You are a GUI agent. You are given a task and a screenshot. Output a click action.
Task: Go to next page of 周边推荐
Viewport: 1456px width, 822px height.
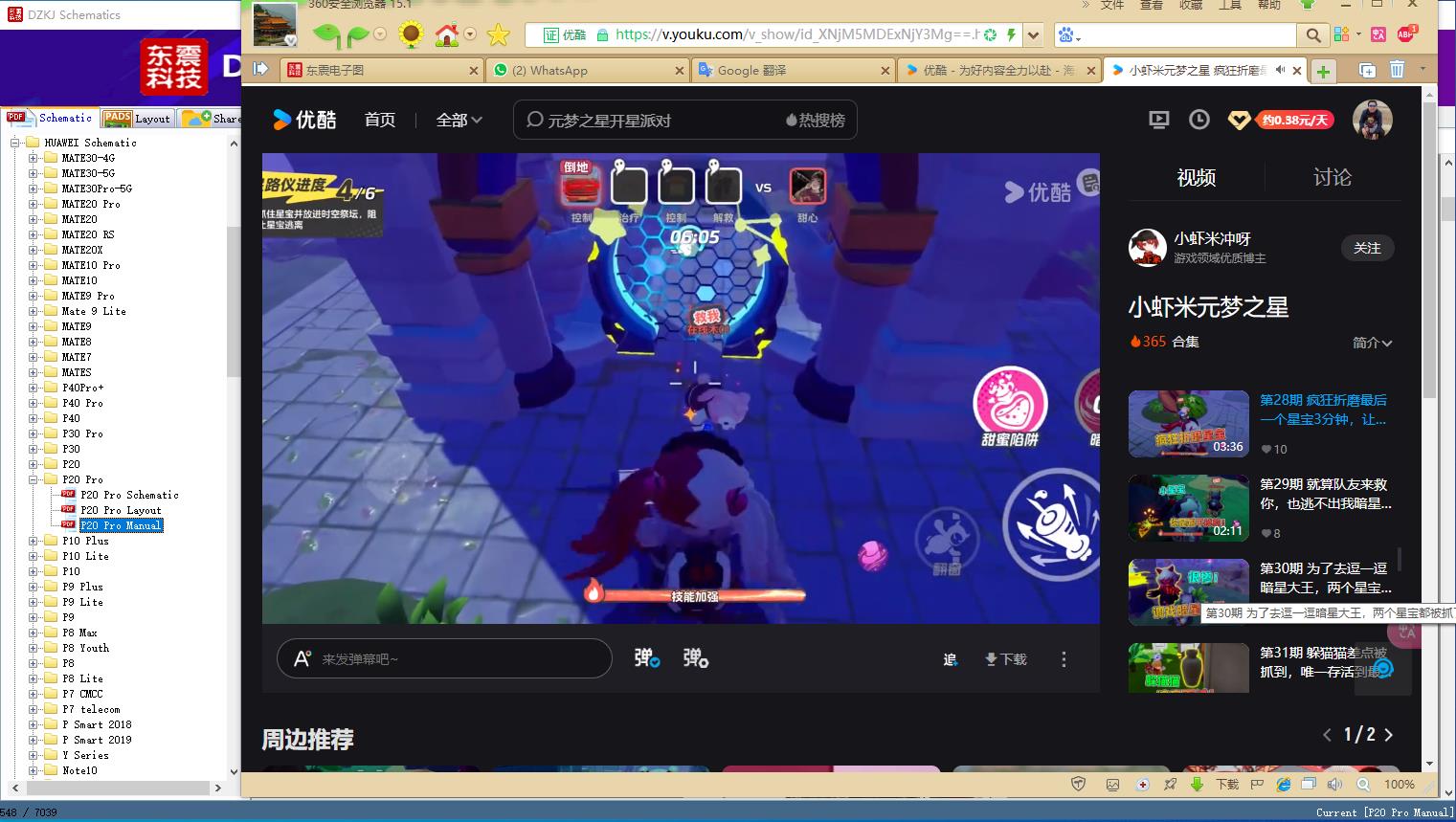1389,735
